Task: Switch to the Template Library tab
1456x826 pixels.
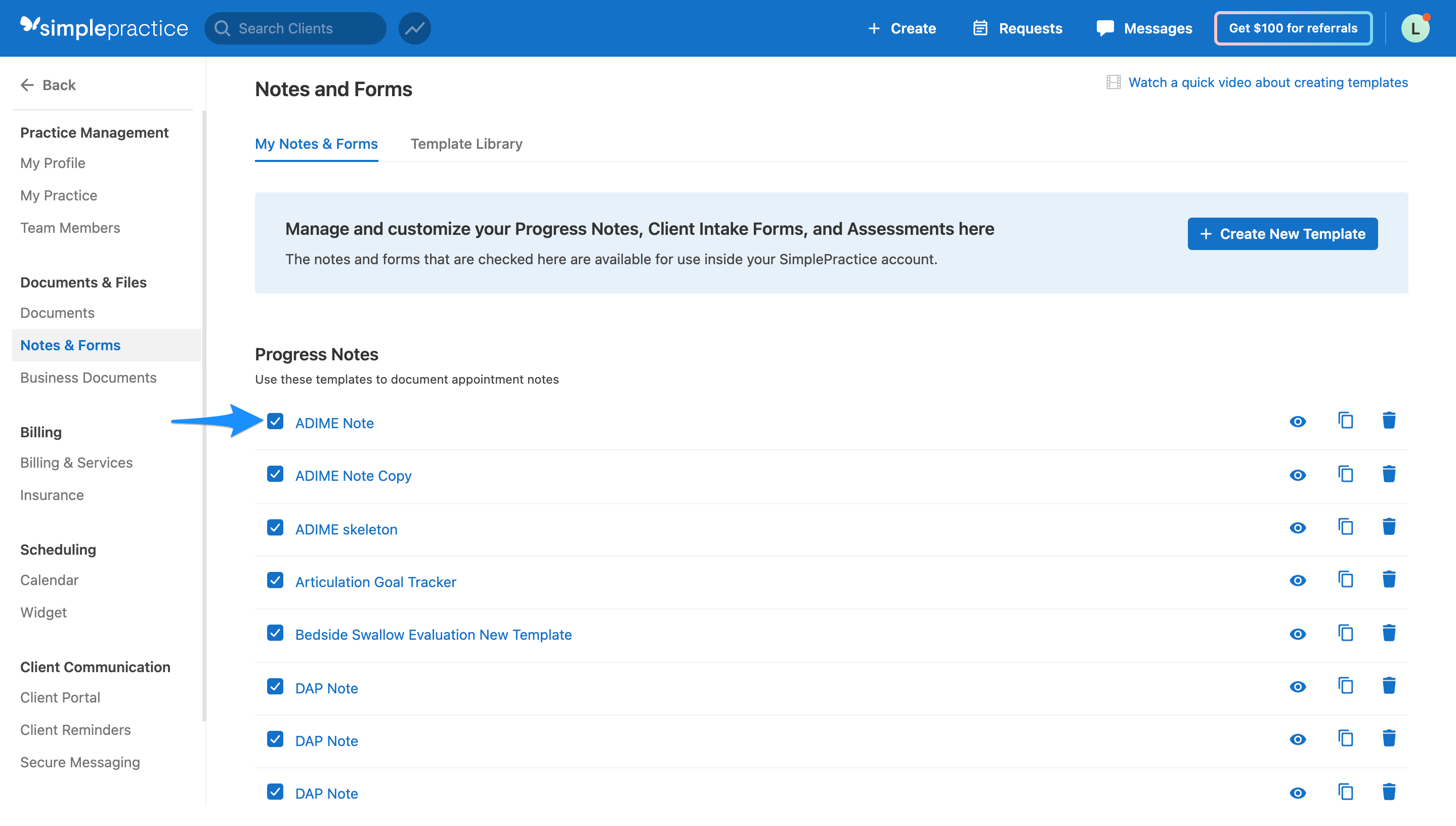Action: point(466,144)
